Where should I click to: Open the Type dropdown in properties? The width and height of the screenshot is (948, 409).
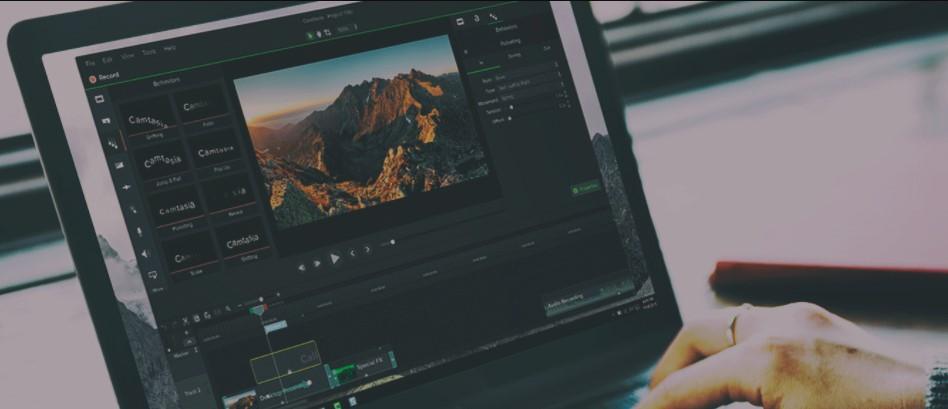point(530,83)
